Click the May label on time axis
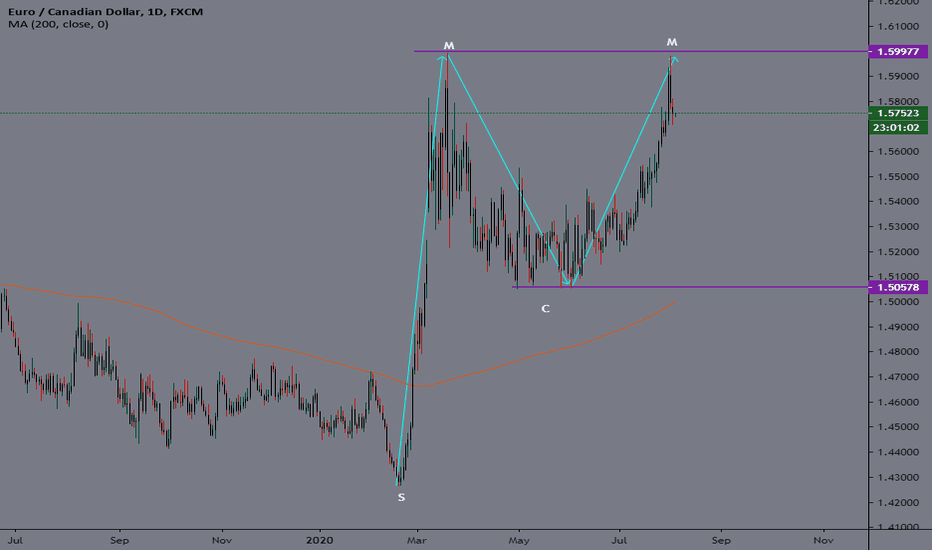 519,540
